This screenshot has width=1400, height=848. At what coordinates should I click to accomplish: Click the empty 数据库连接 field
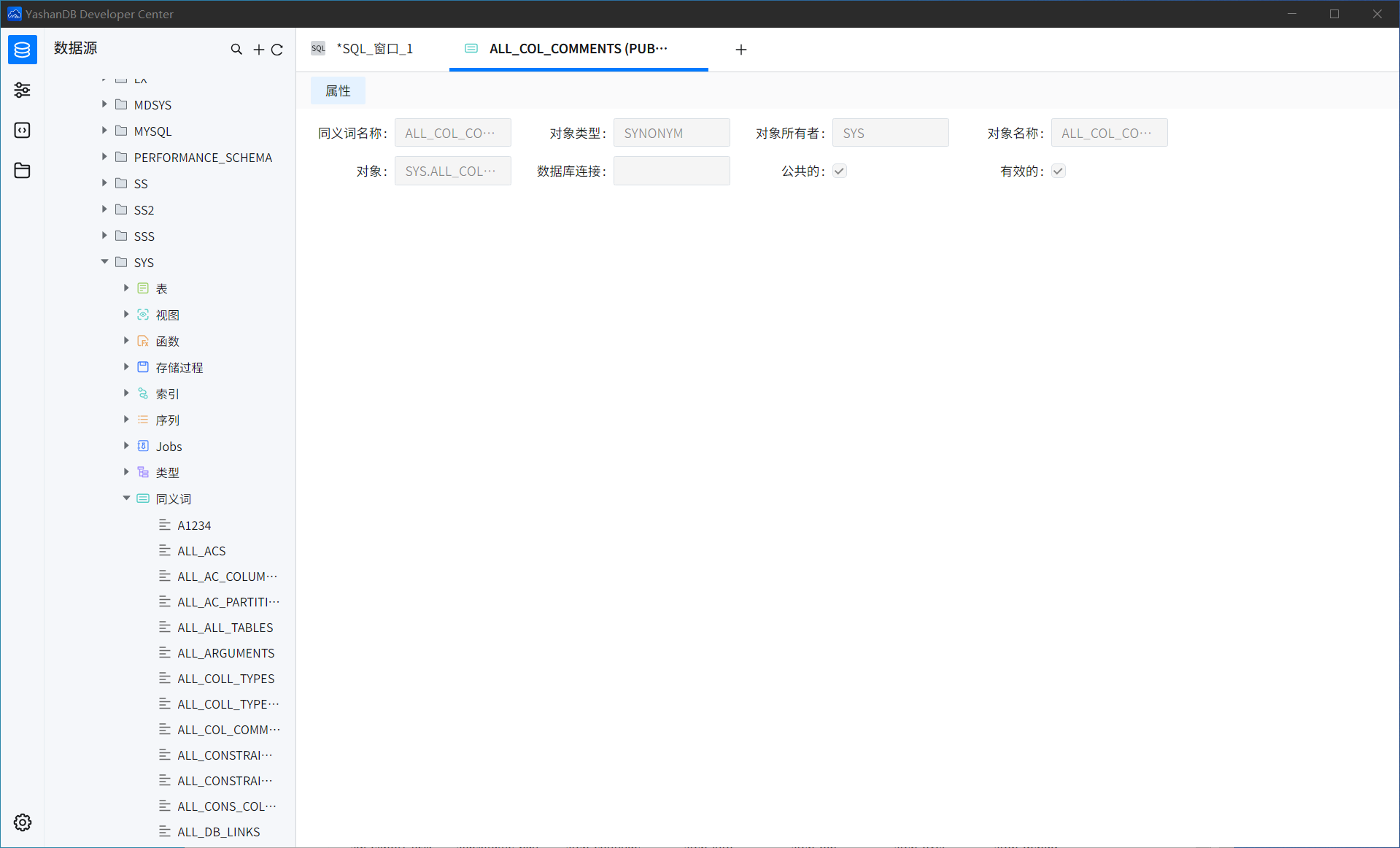pos(672,171)
